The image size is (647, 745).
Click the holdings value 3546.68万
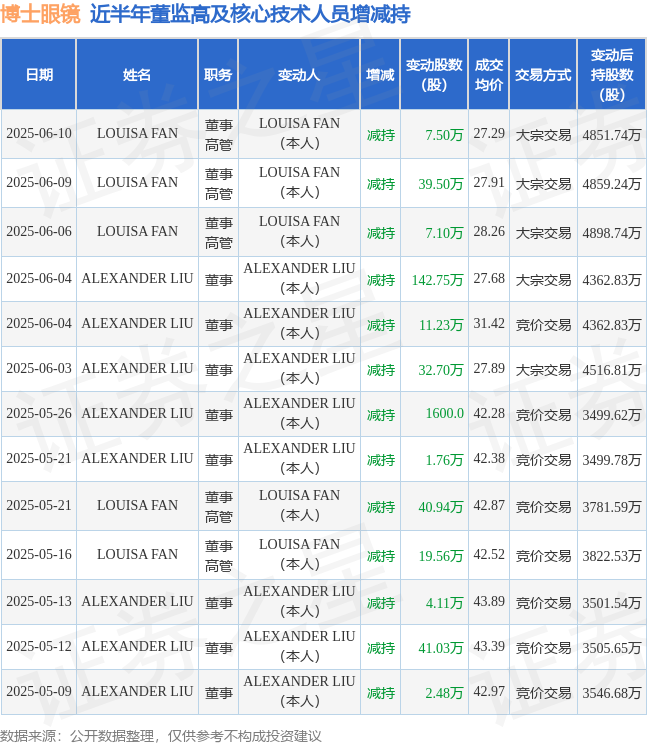click(612, 693)
